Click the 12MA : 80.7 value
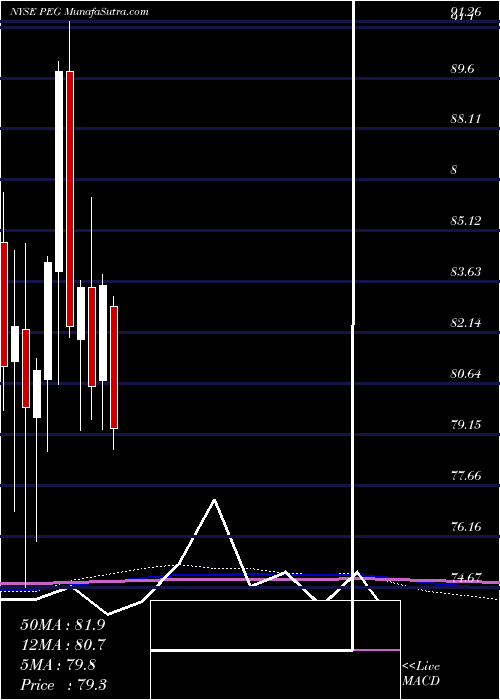This screenshot has width=500, height=700. click(63, 645)
